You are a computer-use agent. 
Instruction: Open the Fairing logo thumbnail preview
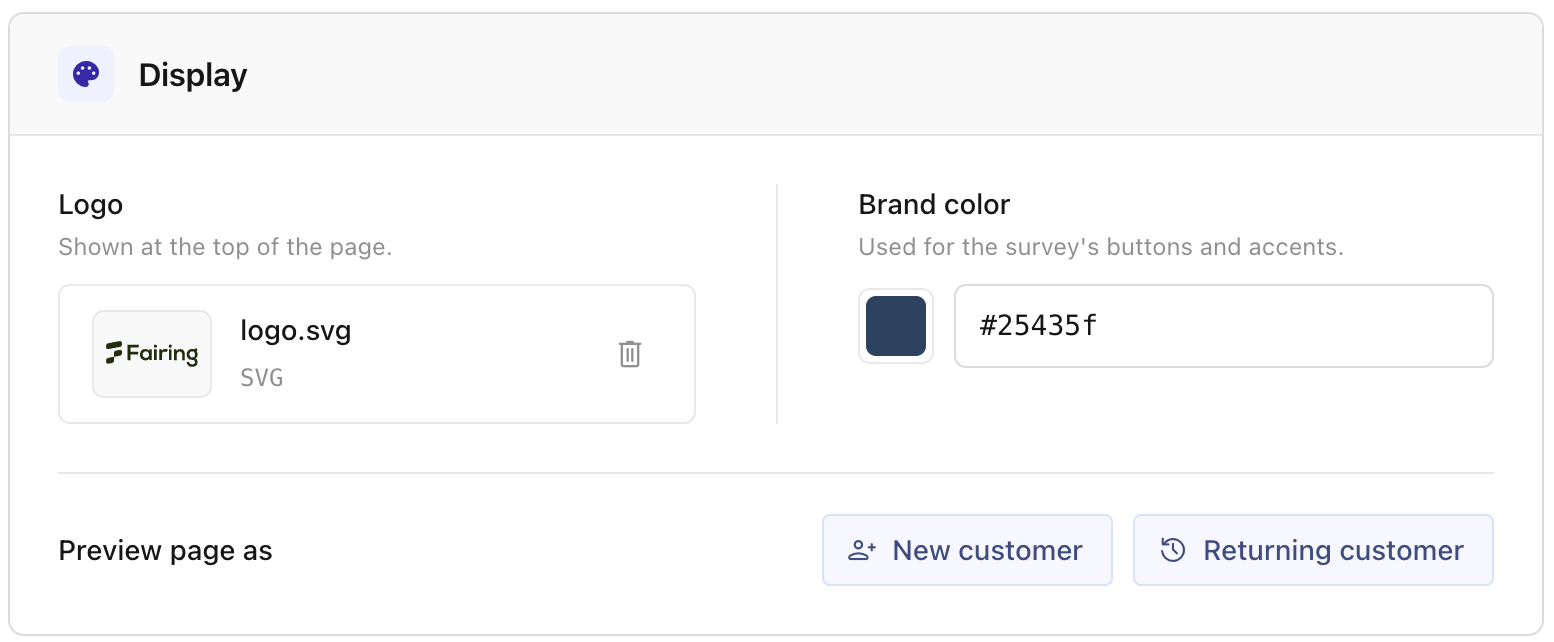pyautogui.click(x=152, y=354)
